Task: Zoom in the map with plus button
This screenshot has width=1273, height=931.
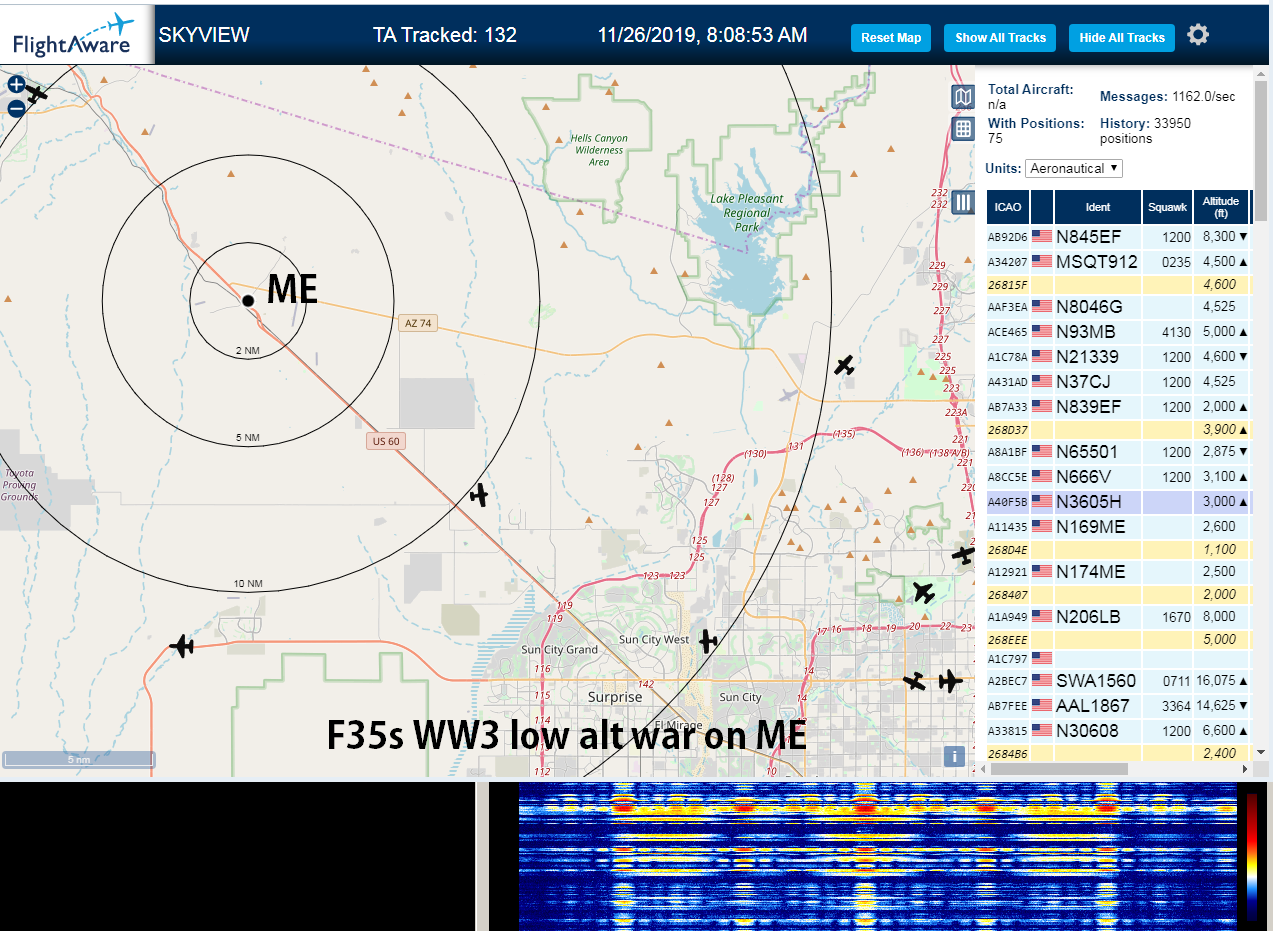Action: 16,85
